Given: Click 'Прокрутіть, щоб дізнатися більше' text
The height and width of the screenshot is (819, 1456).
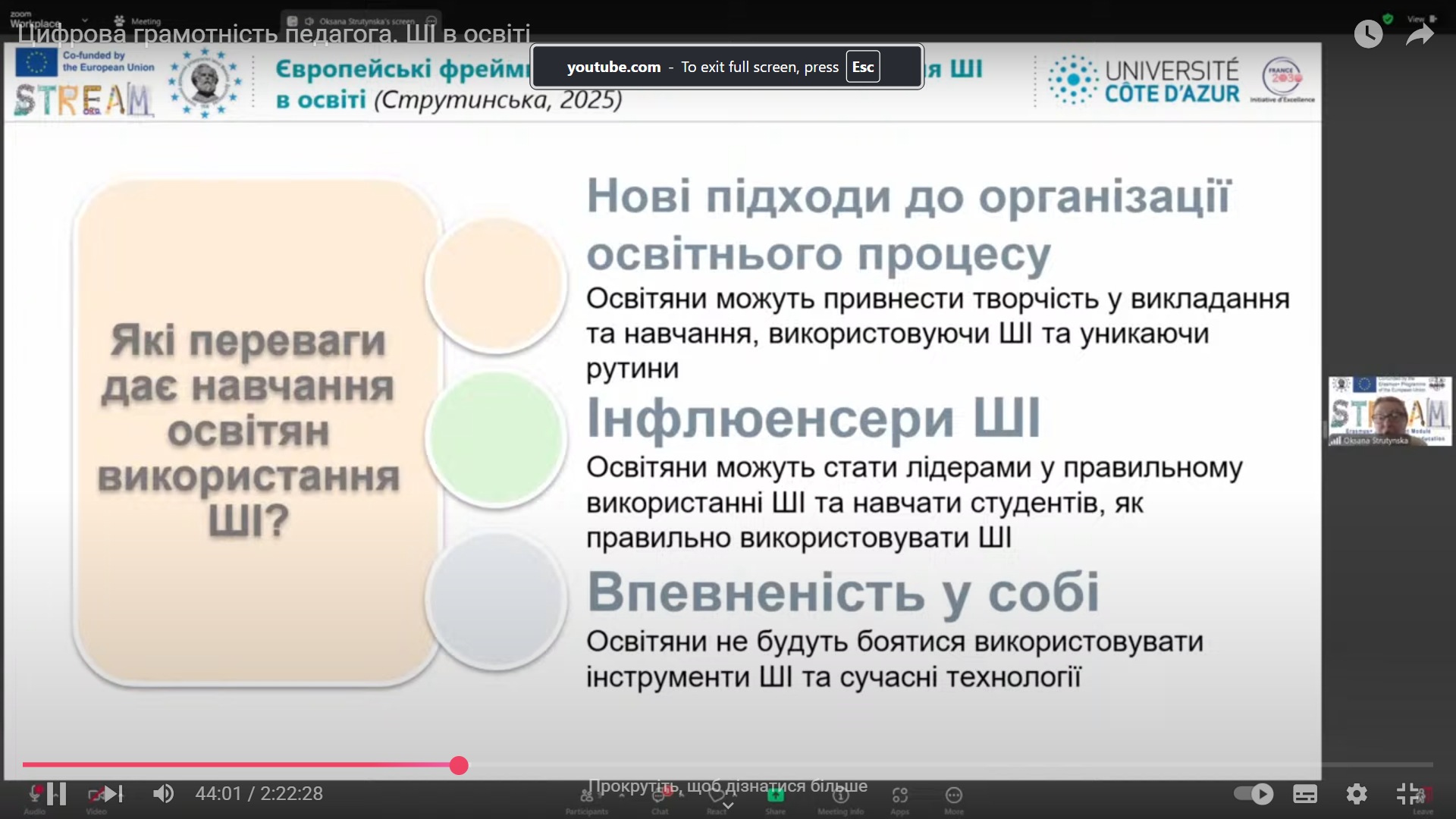Looking at the screenshot, I should coord(727,786).
